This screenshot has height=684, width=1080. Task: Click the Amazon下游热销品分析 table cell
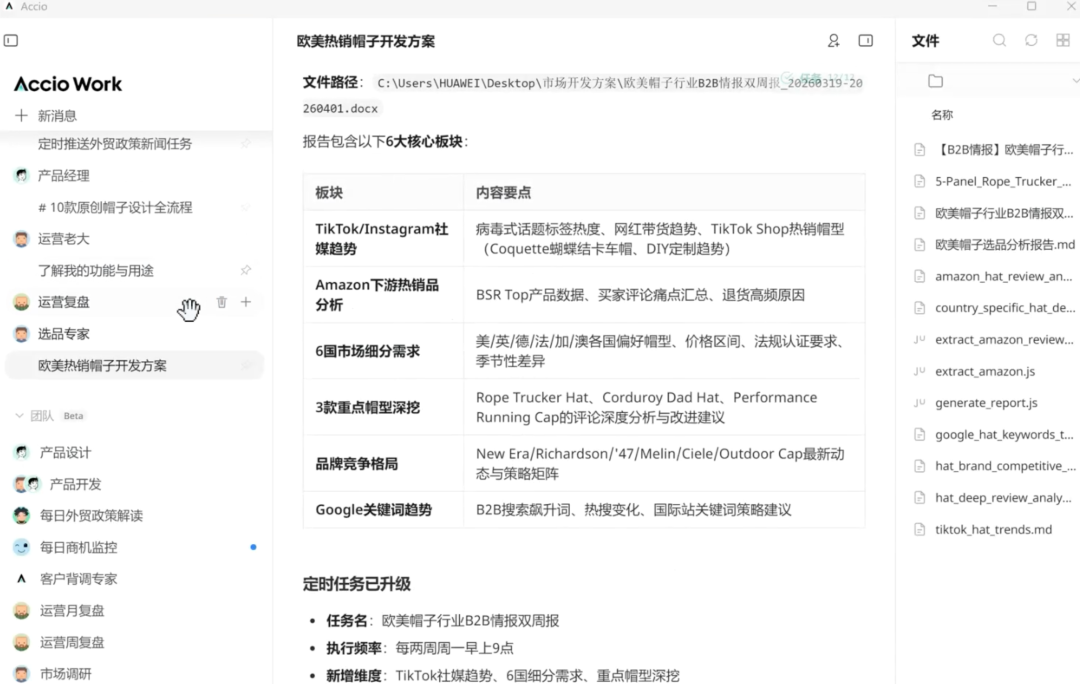pyautogui.click(x=382, y=294)
